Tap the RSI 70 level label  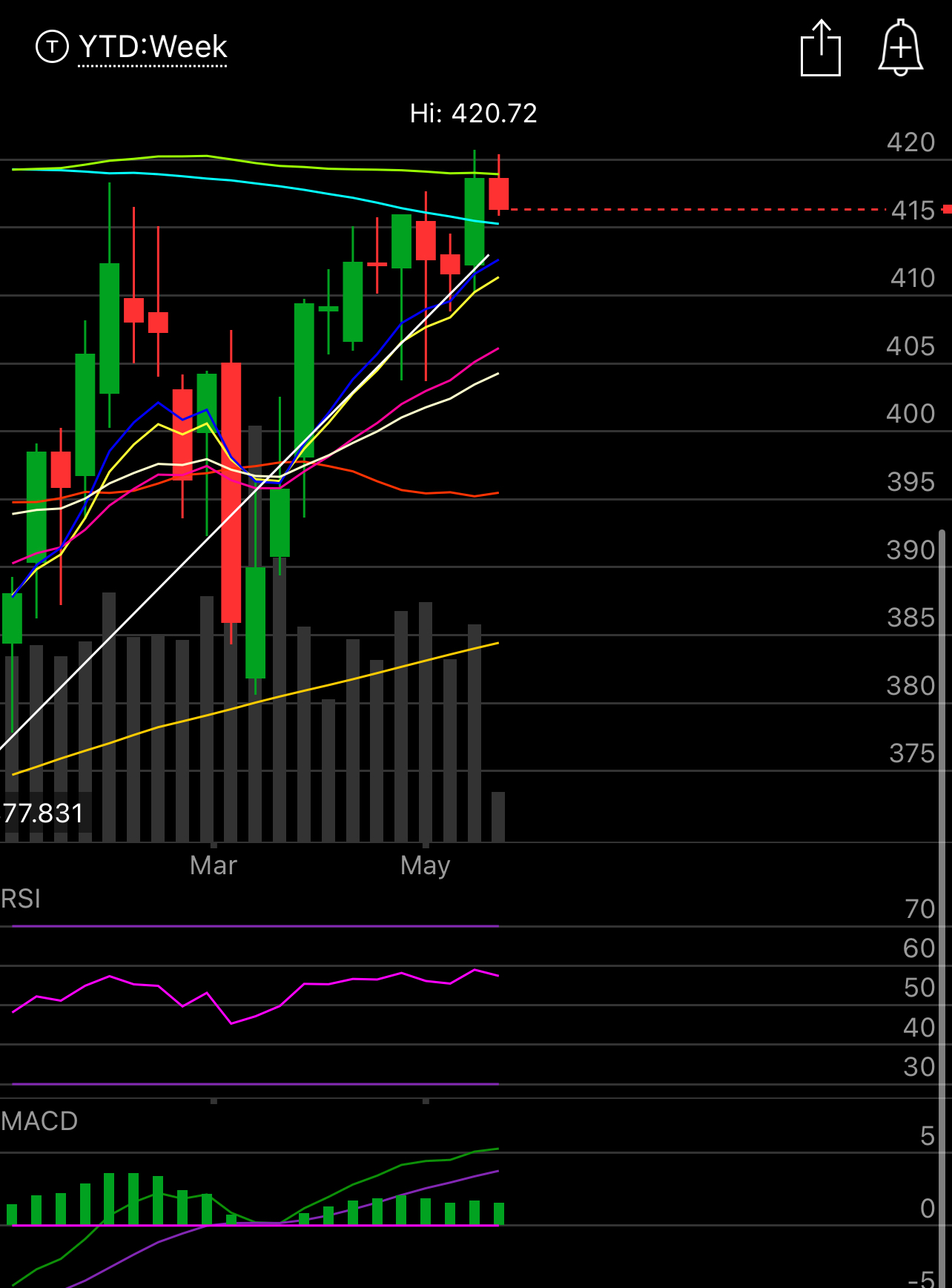pyautogui.click(x=920, y=909)
